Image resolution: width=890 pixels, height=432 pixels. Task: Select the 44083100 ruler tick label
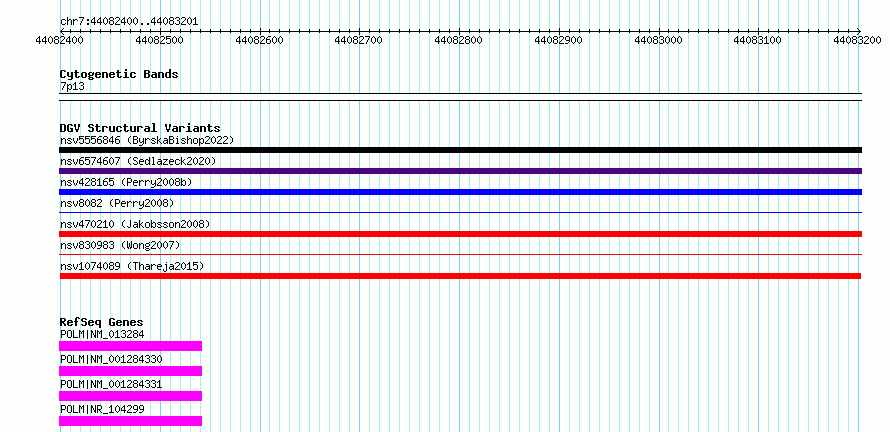(x=758, y=40)
